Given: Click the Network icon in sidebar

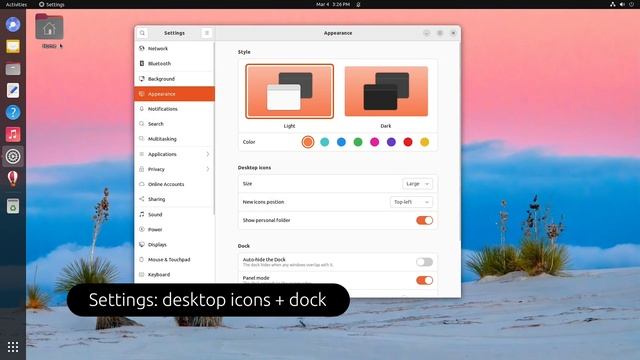Looking at the screenshot, I should pyautogui.click(x=142, y=48).
